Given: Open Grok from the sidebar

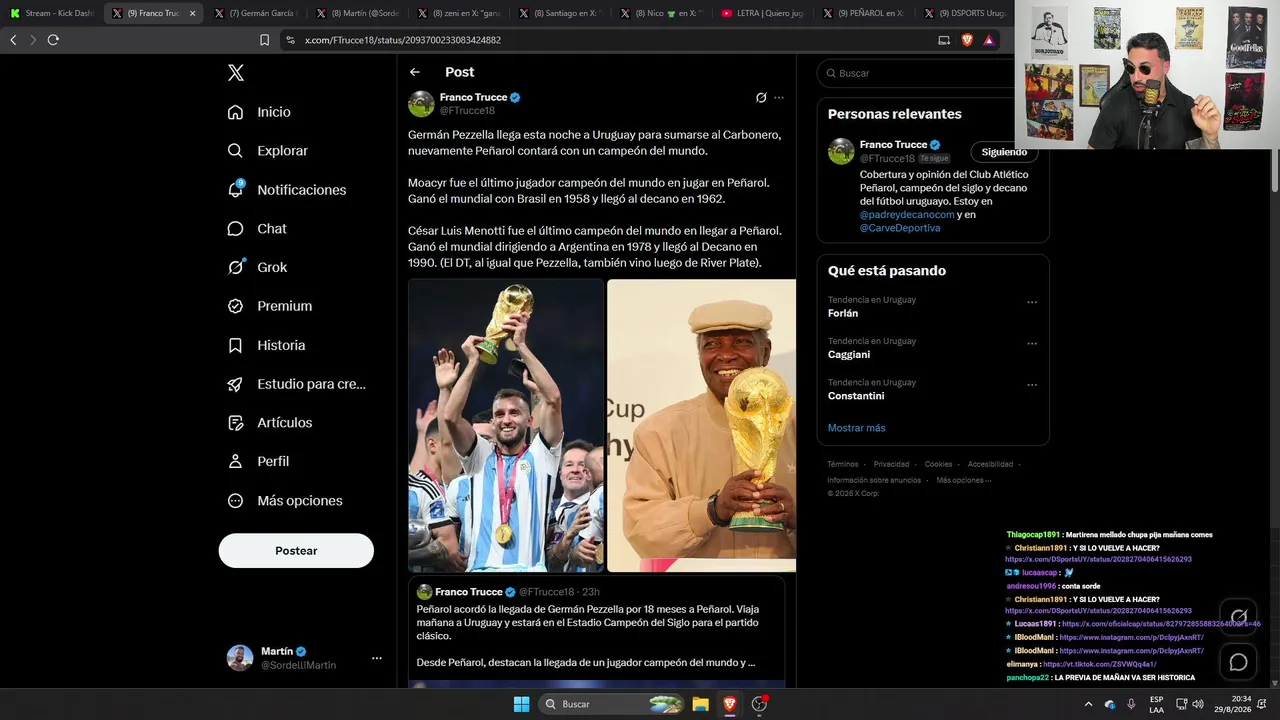Looking at the screenshot, I should (257, 267).
